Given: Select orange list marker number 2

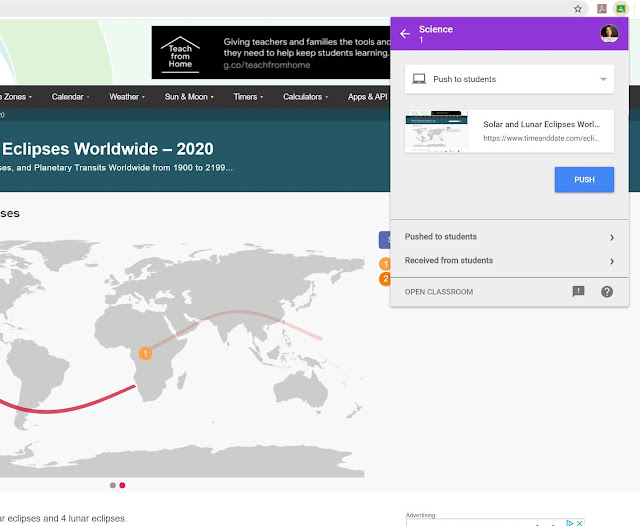Looking at the screenshot, I should 385,279.
